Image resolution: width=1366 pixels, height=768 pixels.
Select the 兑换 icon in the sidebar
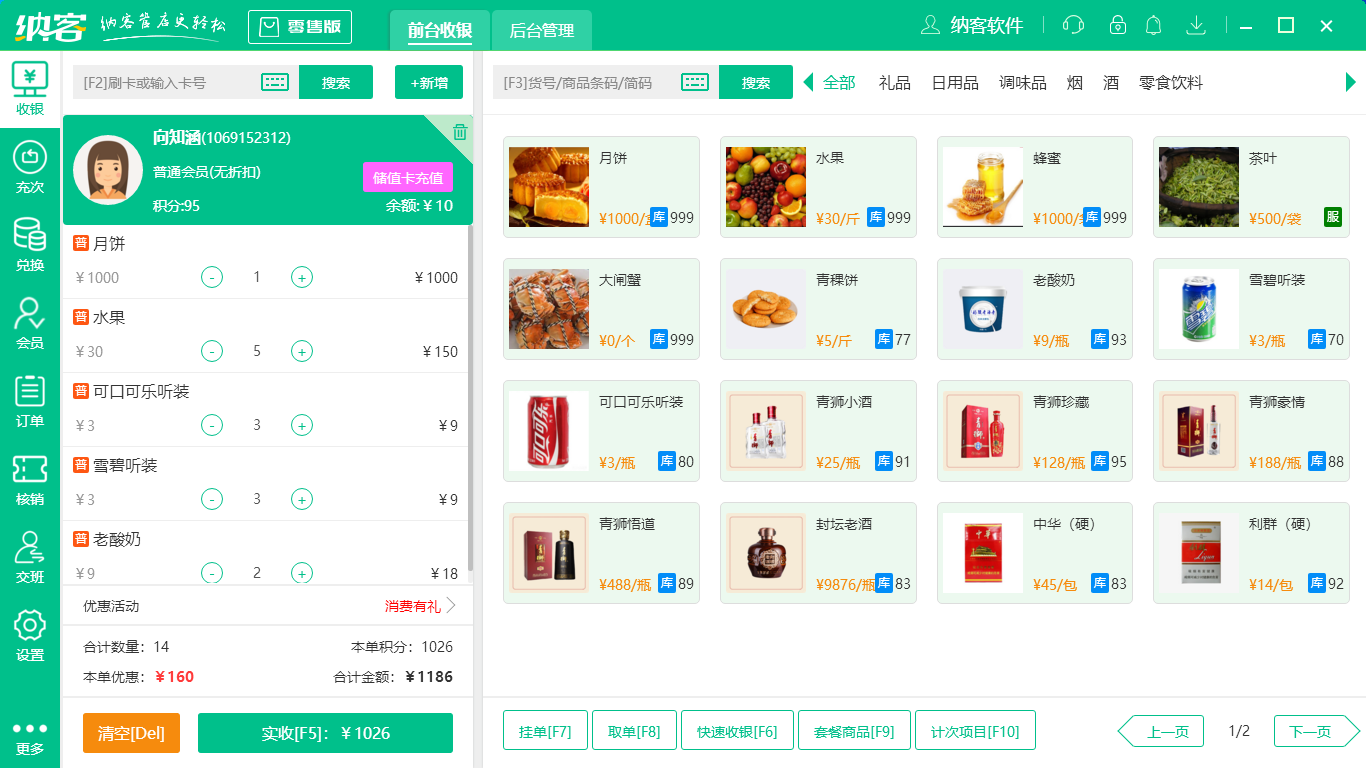(x=29, y=240)
